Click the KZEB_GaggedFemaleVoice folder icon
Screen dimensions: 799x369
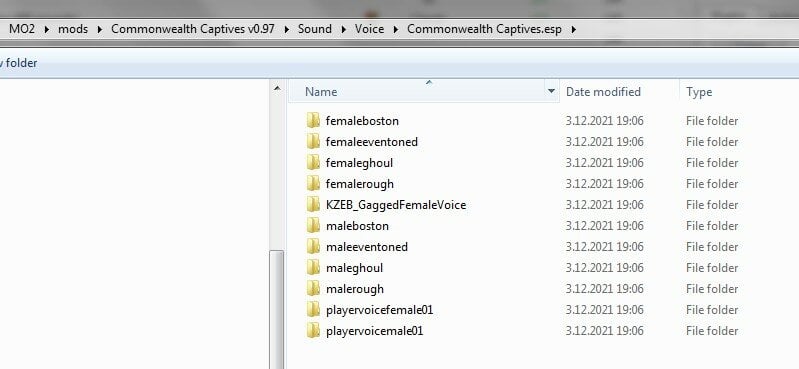click(x=313, y=205)
